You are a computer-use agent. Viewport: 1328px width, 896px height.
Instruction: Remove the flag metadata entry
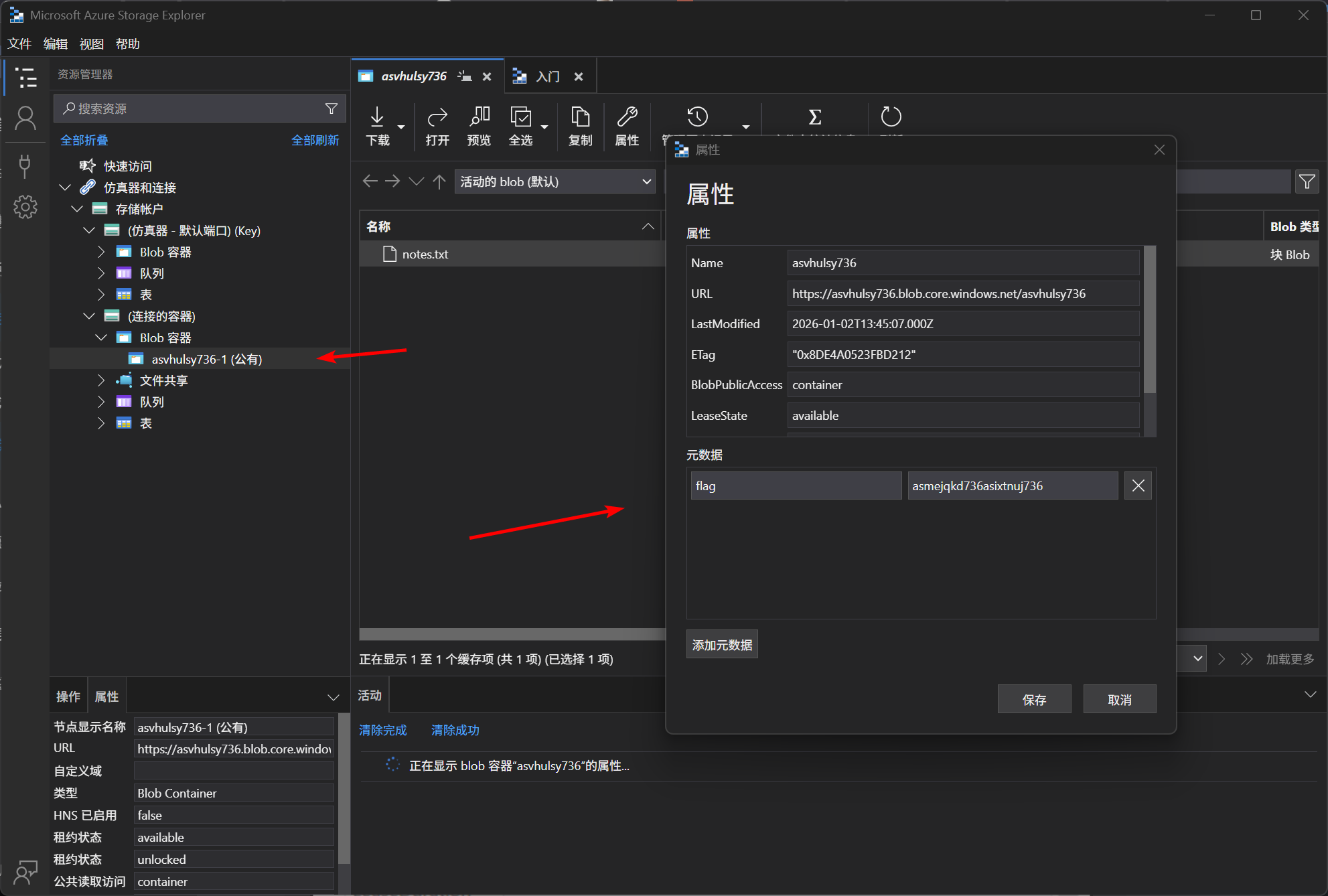point(1138,486)
